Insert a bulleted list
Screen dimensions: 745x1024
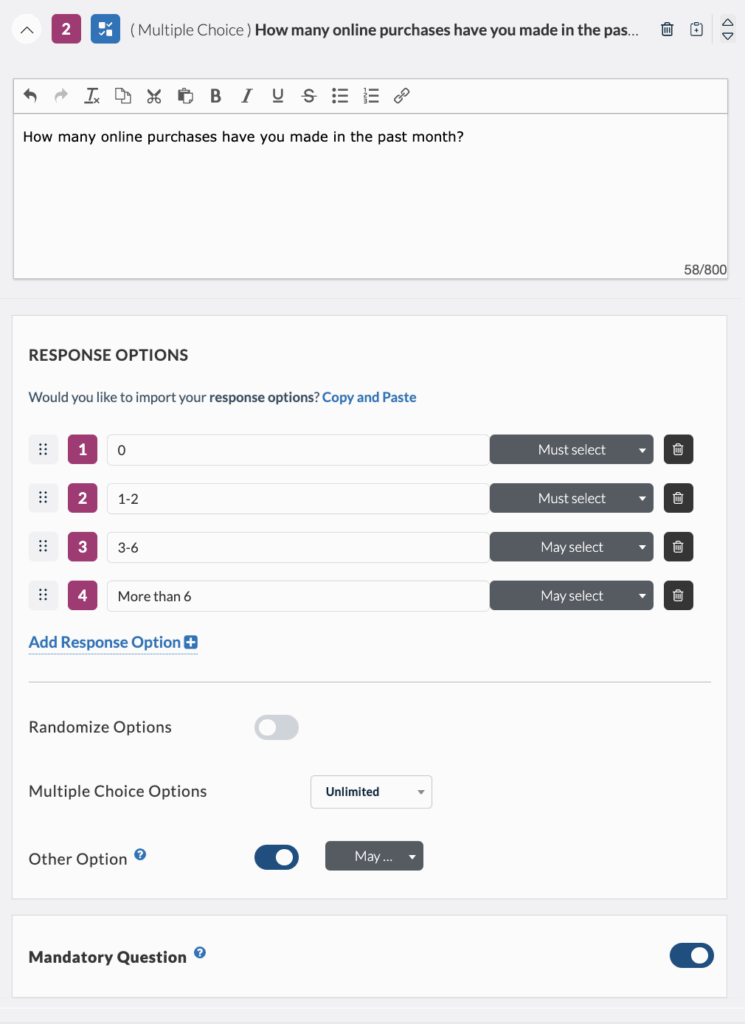click(340, 96)
